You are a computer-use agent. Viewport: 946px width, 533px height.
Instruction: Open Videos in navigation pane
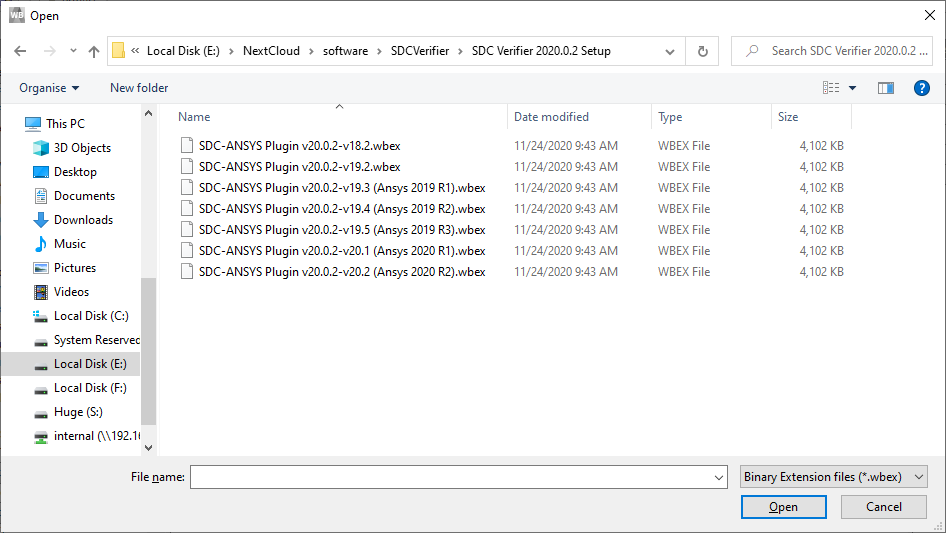pos(71,292)
